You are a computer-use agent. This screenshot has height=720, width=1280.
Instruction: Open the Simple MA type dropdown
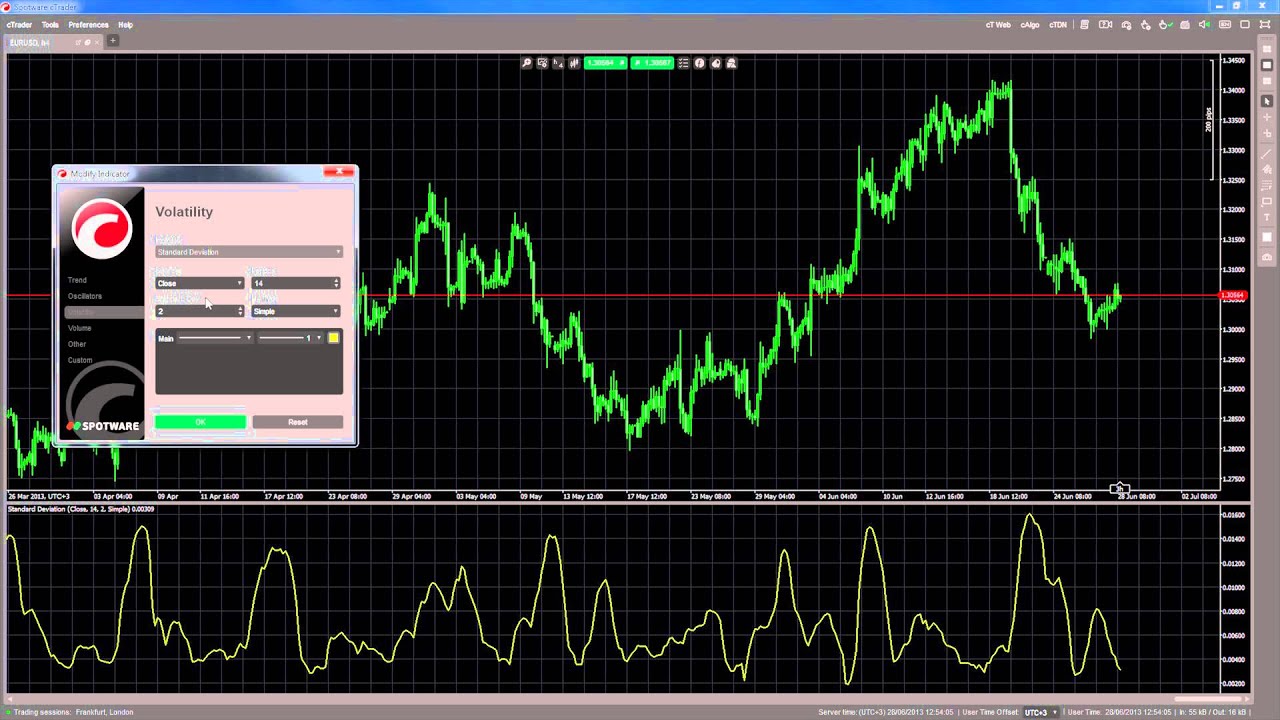click(x=296, y=312)
